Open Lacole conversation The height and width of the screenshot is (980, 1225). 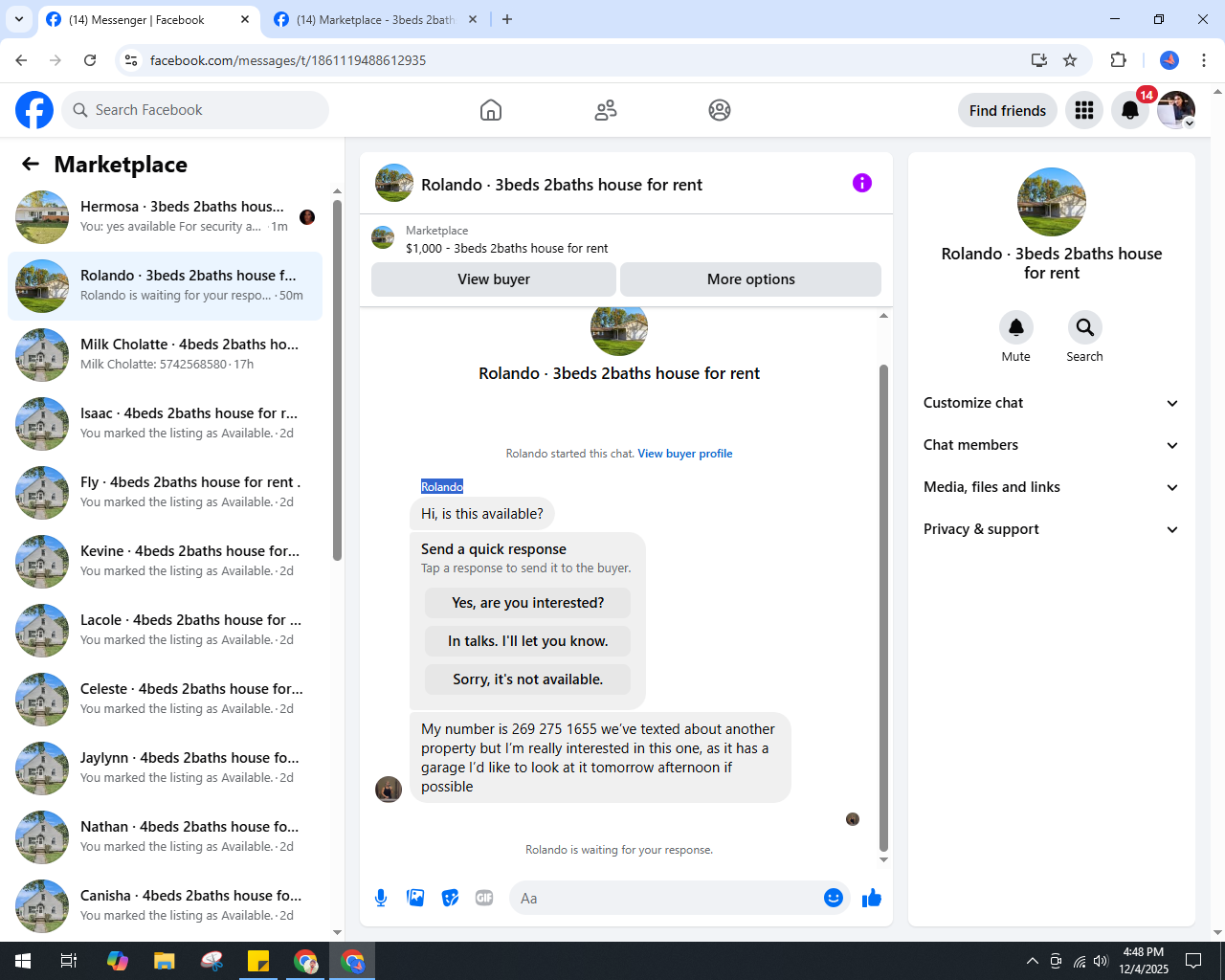point(165,631)
